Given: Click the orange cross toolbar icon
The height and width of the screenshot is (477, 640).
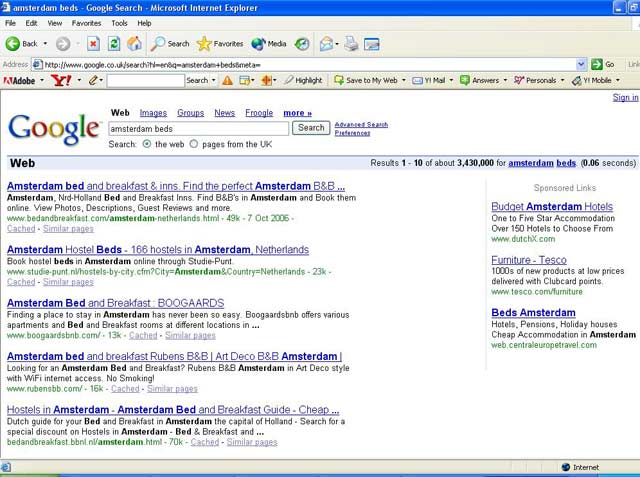Looking at the screenshot, I should (x=266, y=80).
